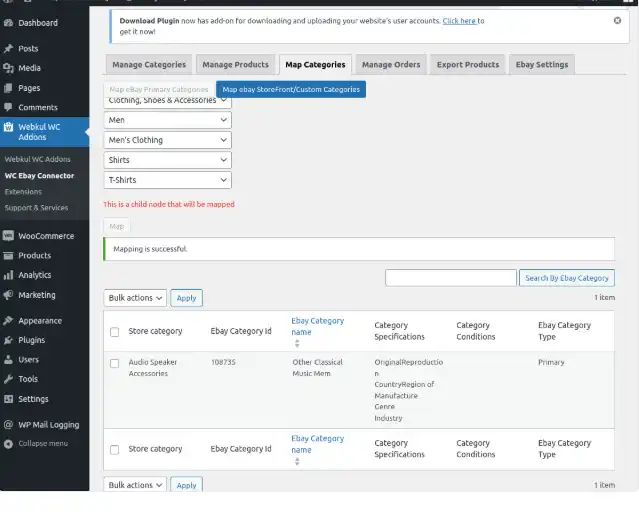Toggle select-all checkbox in table footer
Screen dimensions: 639x512
click(x=114, y=450)
